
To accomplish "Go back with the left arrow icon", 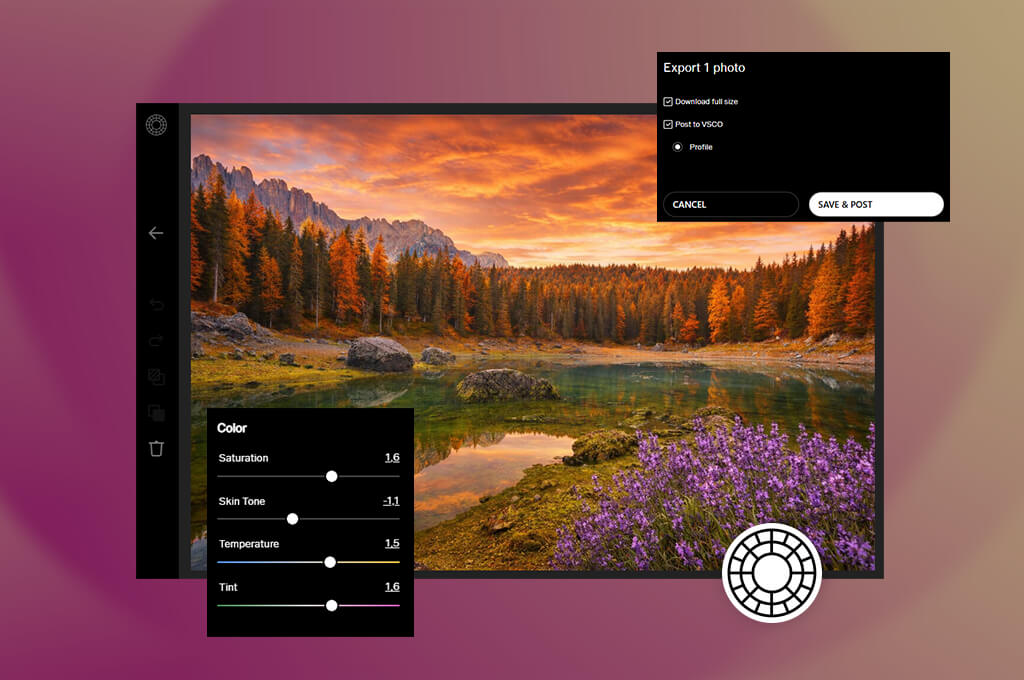I will pos(156,233).
